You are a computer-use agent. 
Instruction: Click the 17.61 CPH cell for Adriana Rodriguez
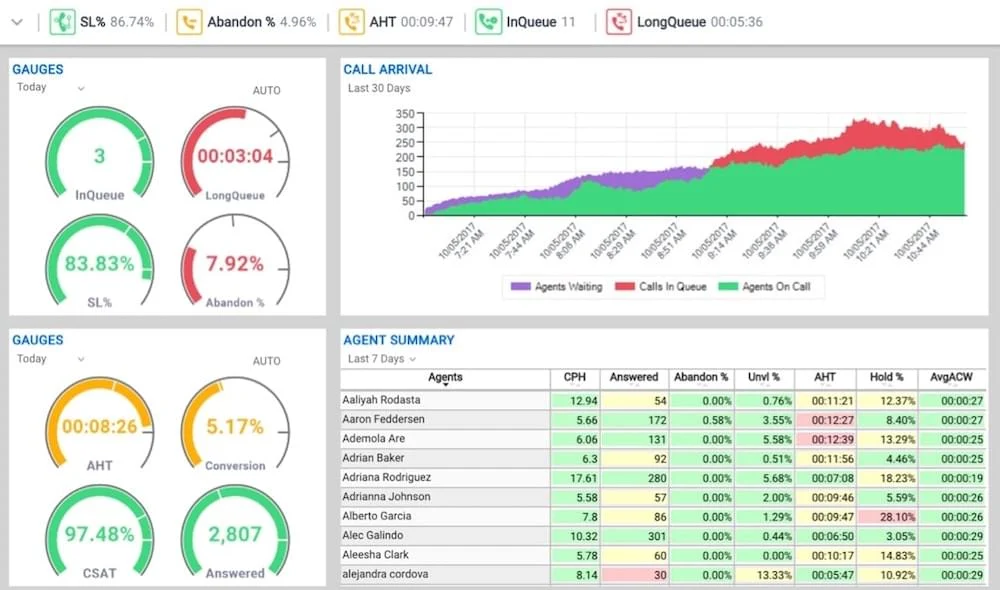point(575,478)
